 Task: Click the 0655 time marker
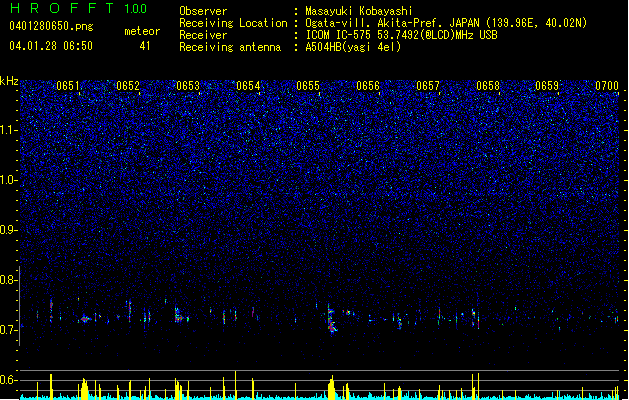(308, 86)
